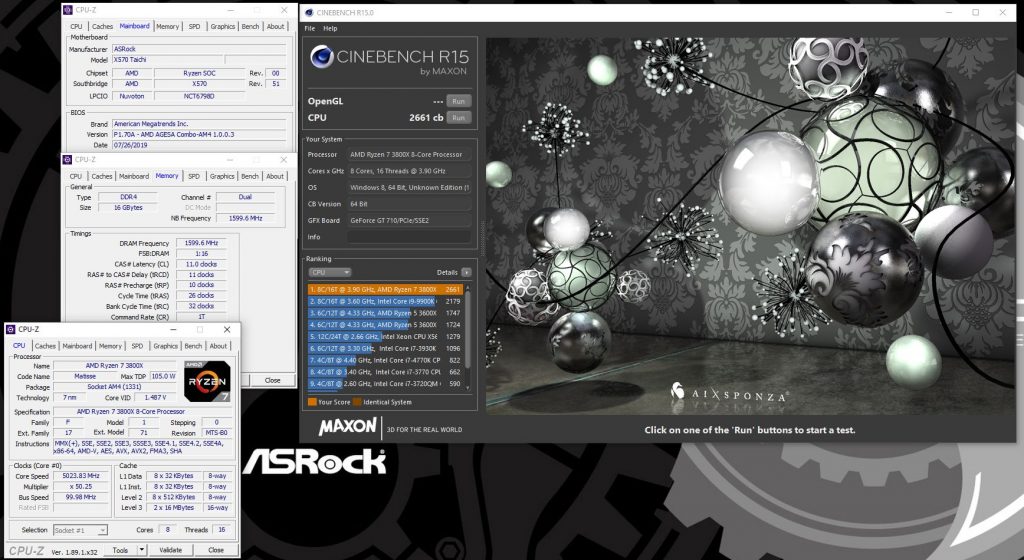The image size is (1024, 560).
Task: Click the Info input field in Cinebench
Action: coord(409,237)
